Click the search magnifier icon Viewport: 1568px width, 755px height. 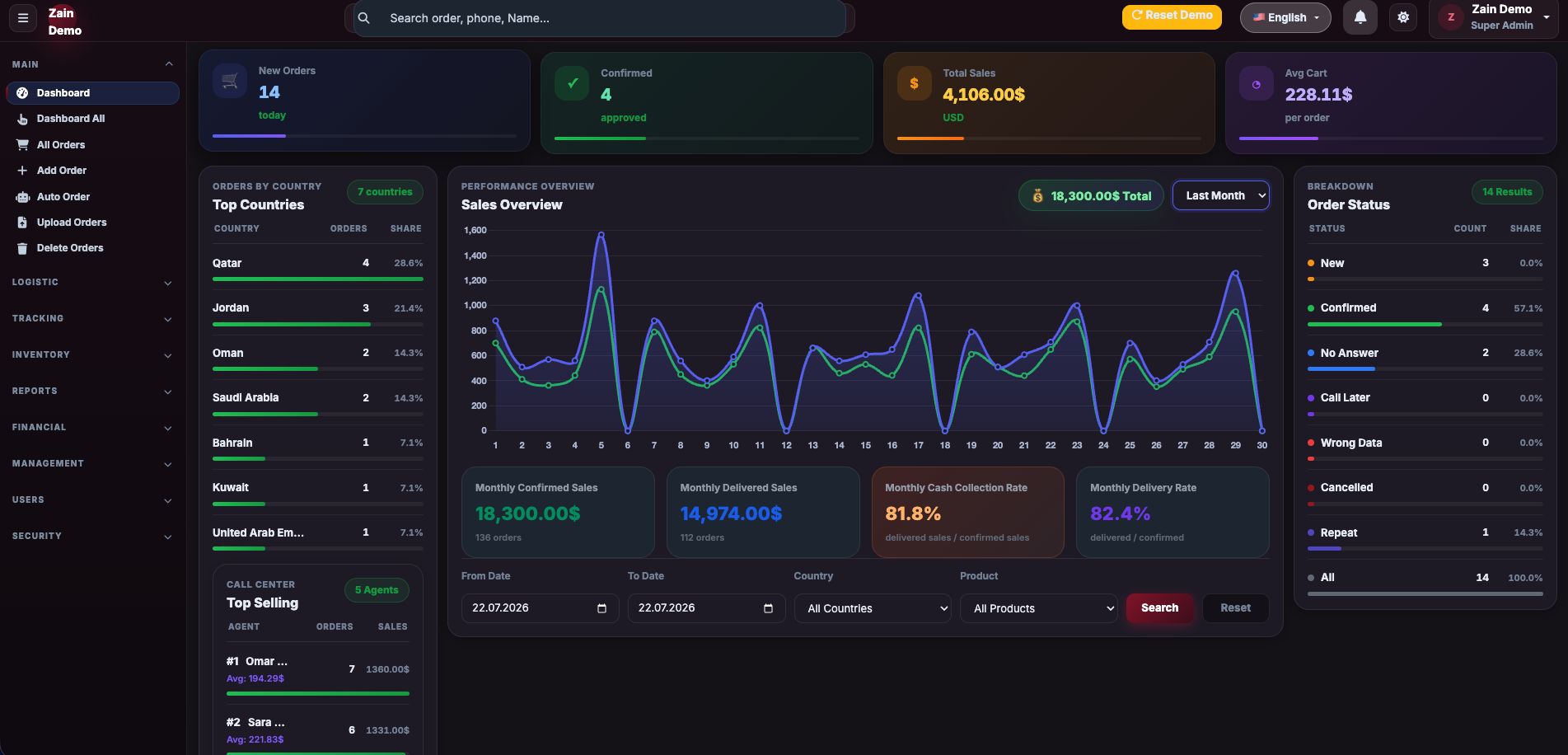click(363, 18)
